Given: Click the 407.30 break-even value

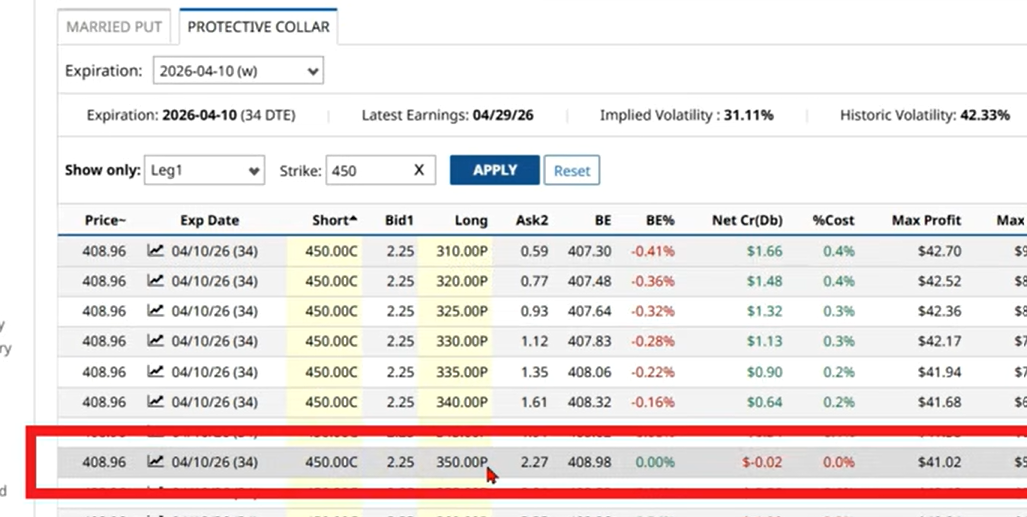Looking at the screenshot, I should point(589,251).
